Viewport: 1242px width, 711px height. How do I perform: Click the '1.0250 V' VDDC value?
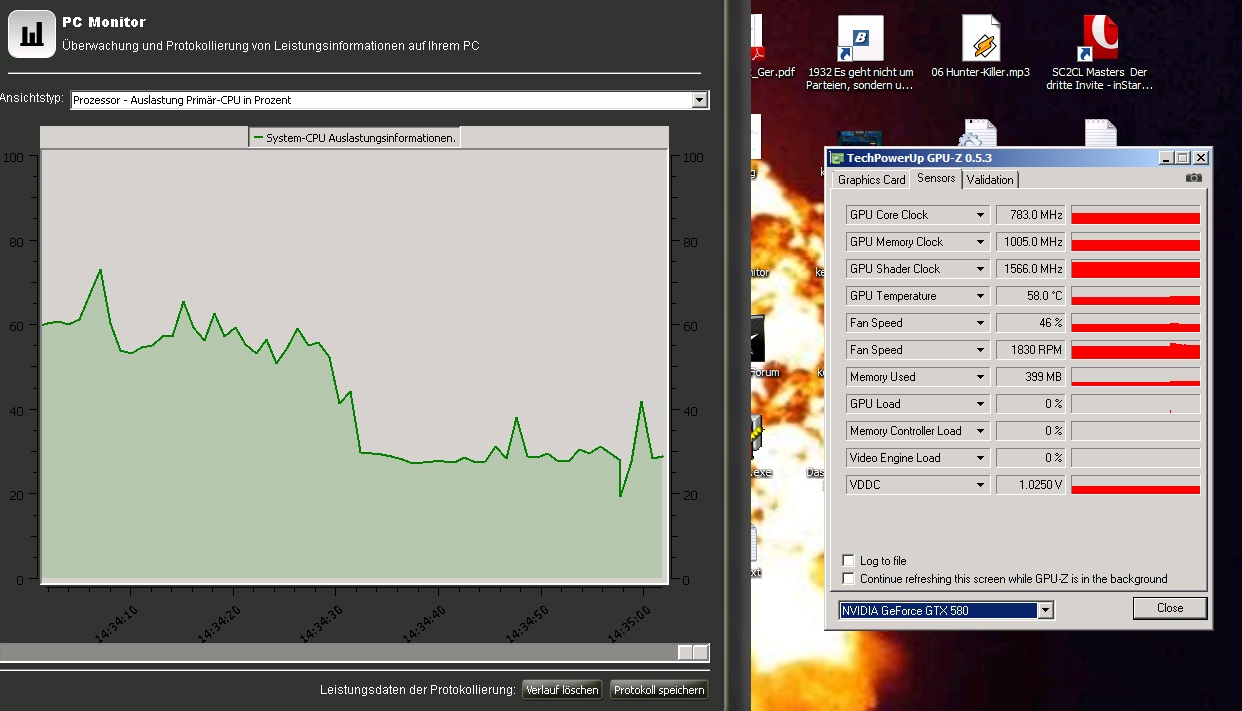tap(1031, 485)
